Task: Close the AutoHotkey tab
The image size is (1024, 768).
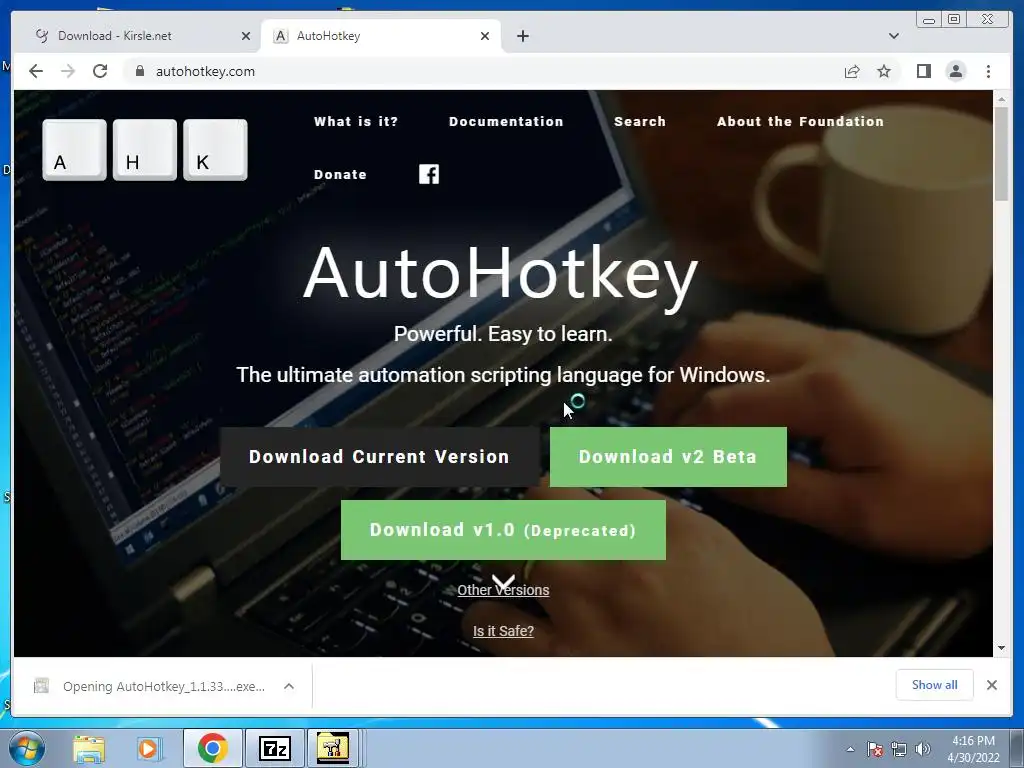Action: pos(485,36)
